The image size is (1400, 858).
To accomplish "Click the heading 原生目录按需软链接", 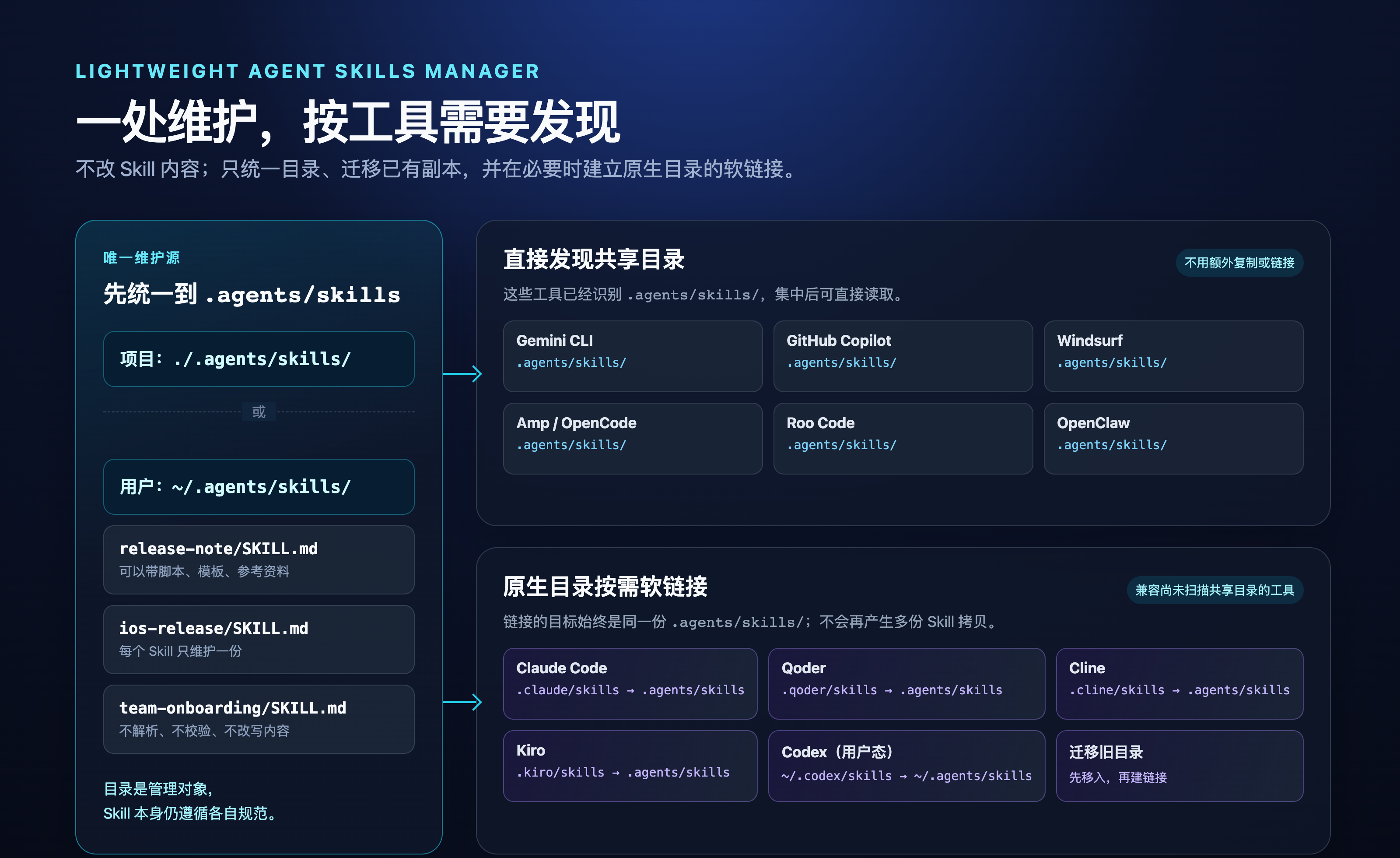I will pos(605,587).
